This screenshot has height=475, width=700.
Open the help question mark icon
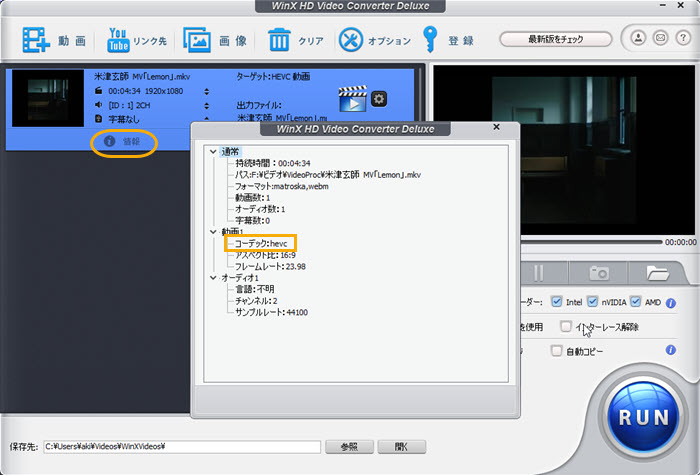pos(683,38)
